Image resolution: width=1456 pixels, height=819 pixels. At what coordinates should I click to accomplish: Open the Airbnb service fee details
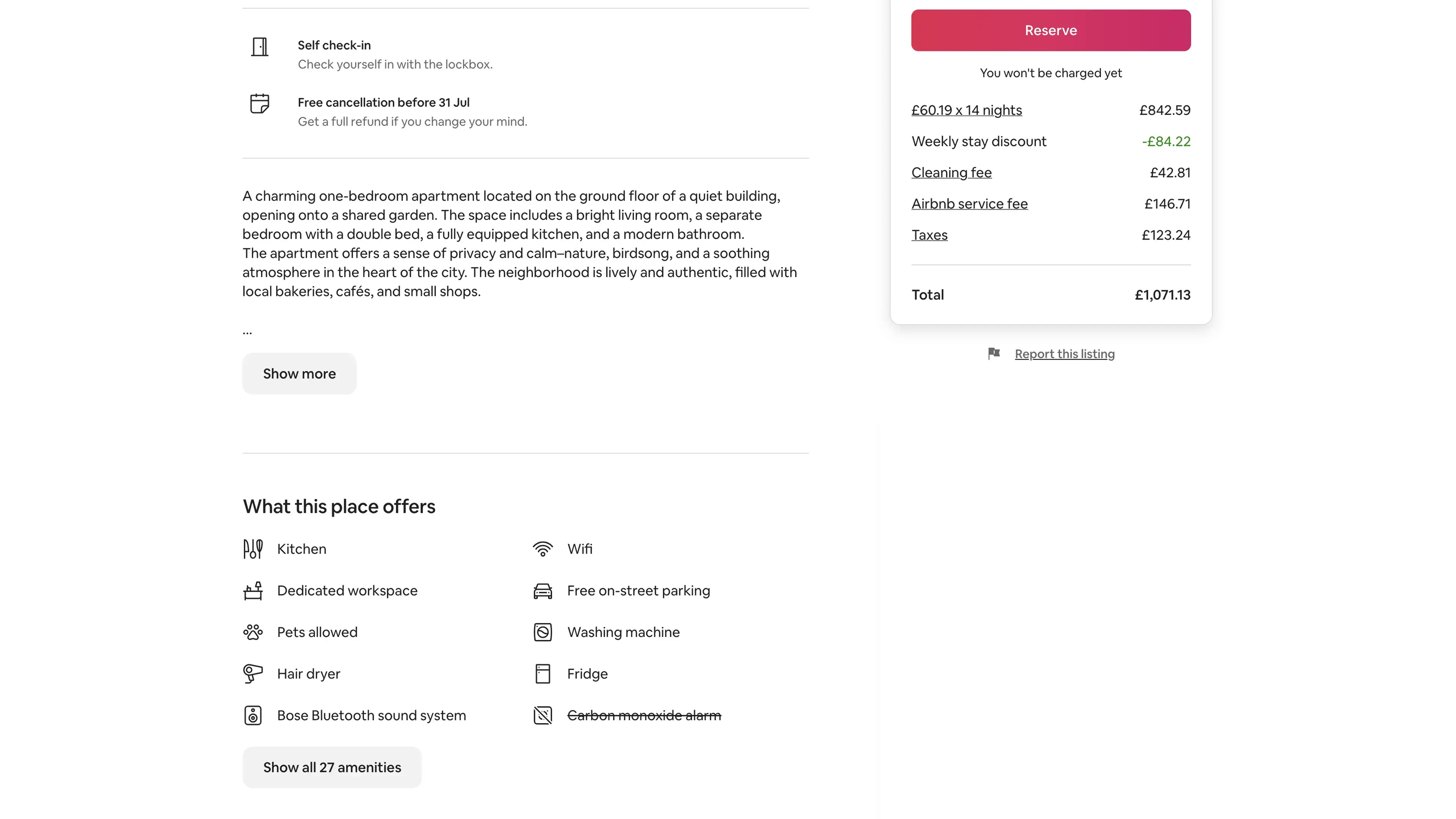[970, 204]
